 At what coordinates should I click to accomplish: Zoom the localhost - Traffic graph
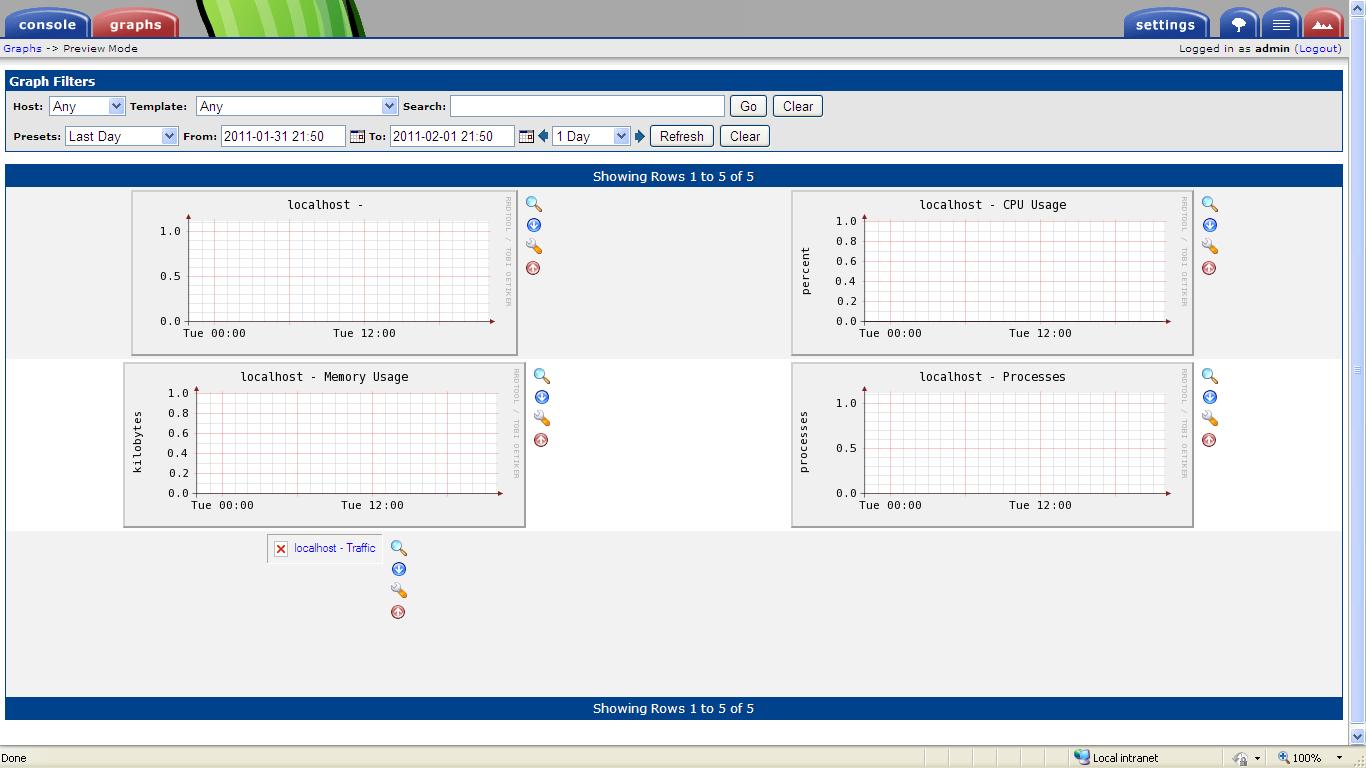pyautogui.click(x=399, y=548)
